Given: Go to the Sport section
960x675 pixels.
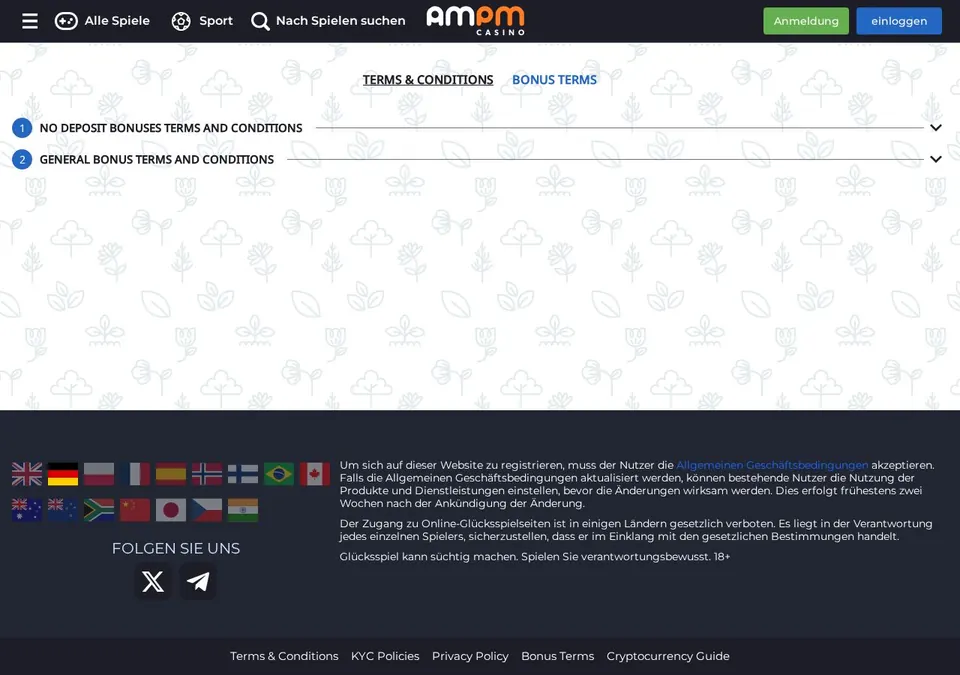Looking at the screenshot, I should click(202, 21).
